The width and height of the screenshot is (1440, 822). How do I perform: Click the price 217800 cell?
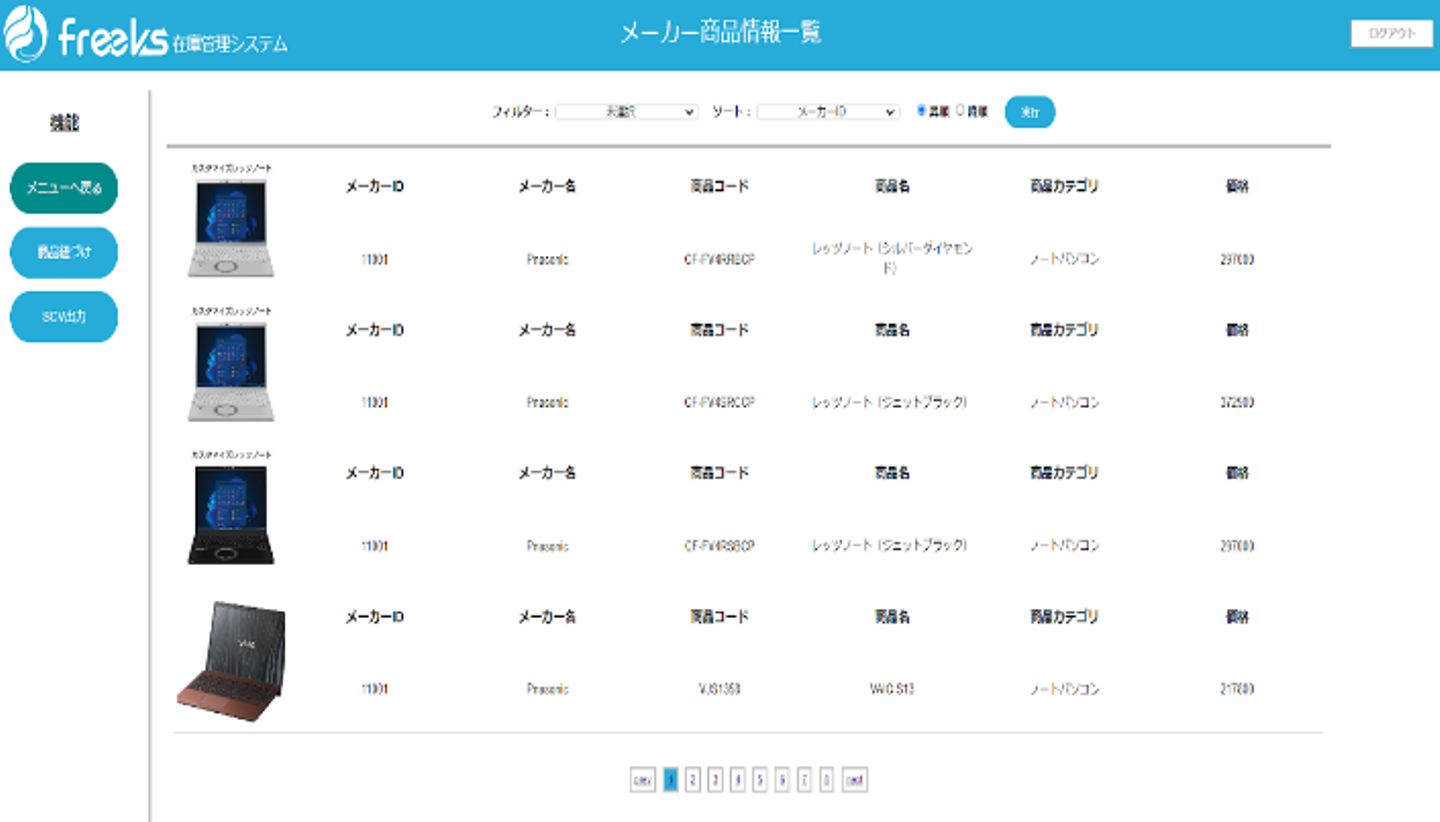[x=1237, y=689]
